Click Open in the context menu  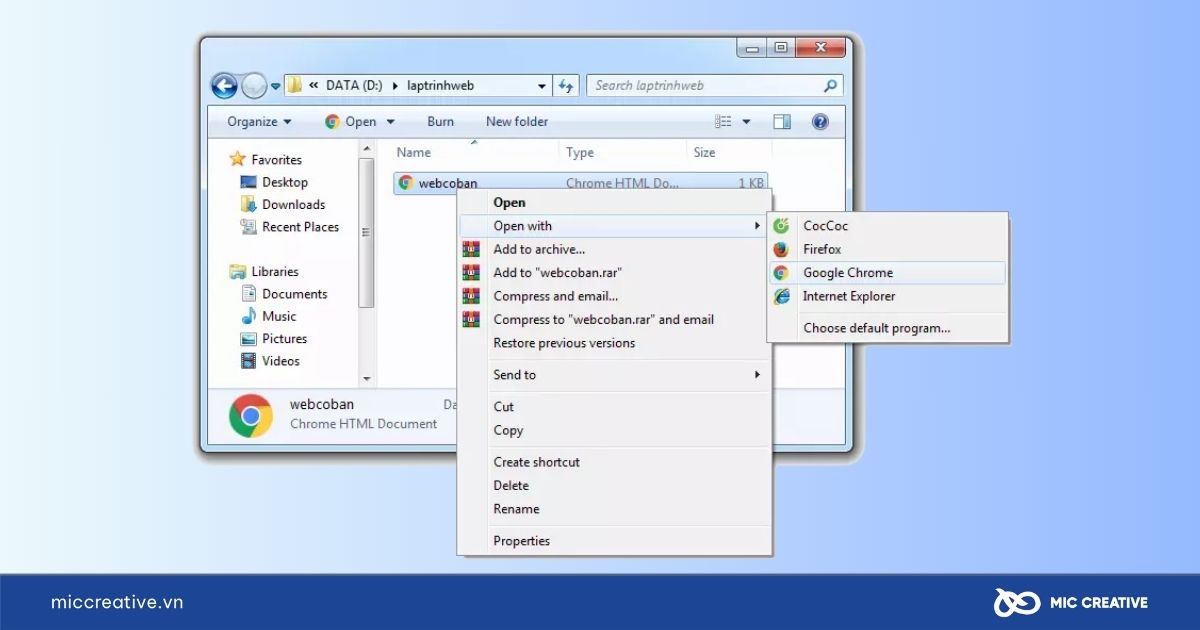coord(614,203)
